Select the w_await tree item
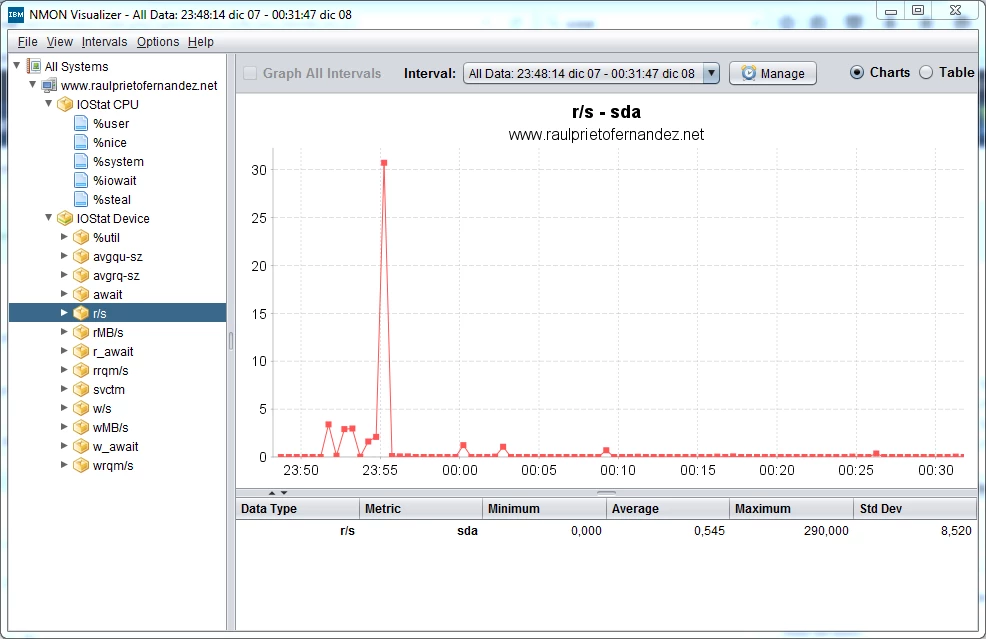 pos(115,447)
